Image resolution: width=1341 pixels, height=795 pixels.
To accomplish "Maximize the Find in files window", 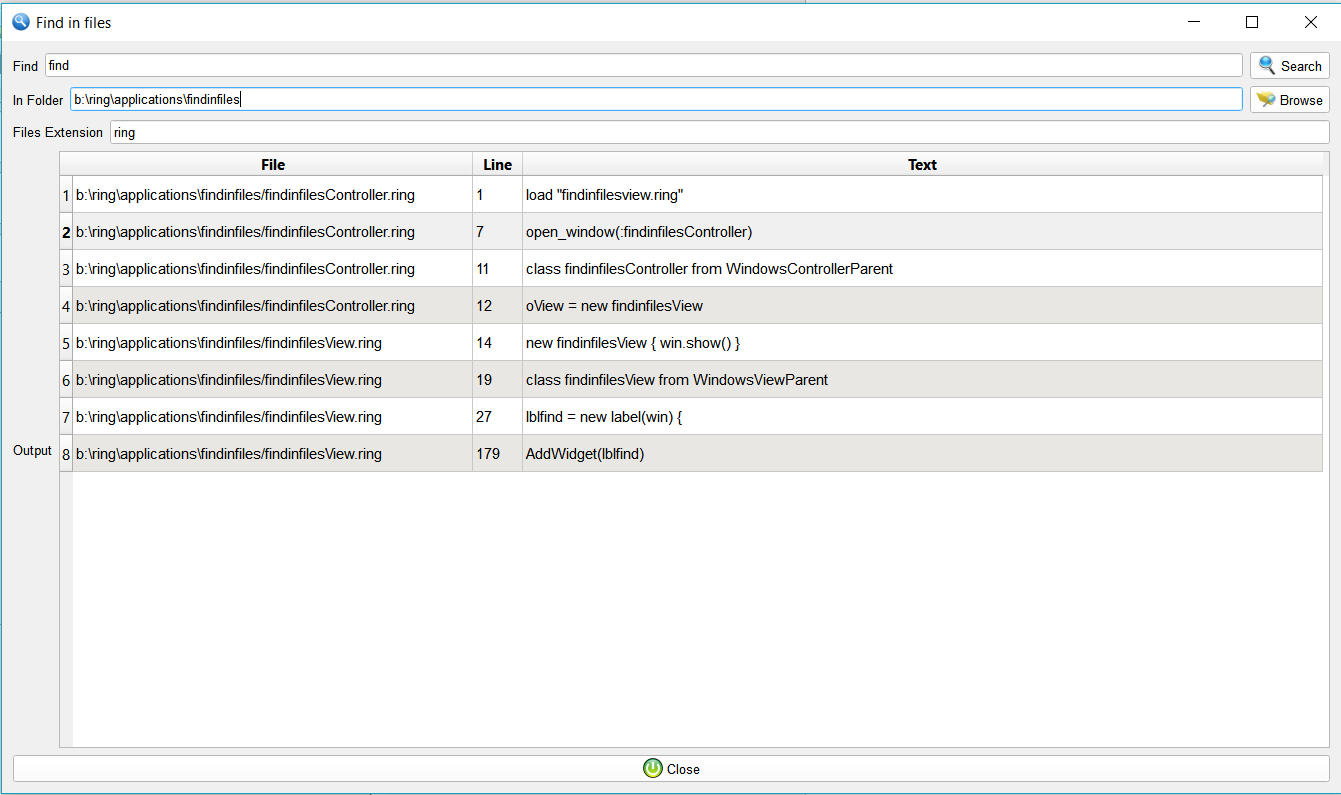I will pos(1252,22).
